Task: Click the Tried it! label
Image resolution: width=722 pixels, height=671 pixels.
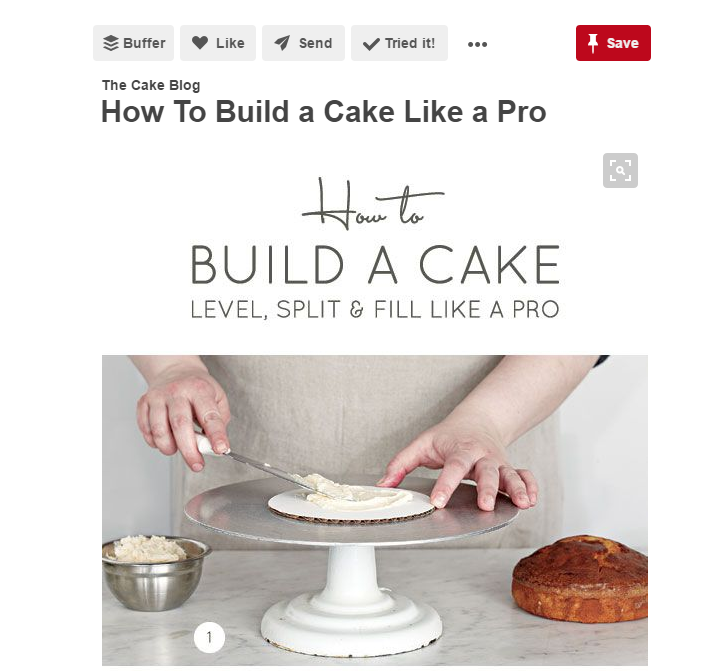Action: point(410,43)
